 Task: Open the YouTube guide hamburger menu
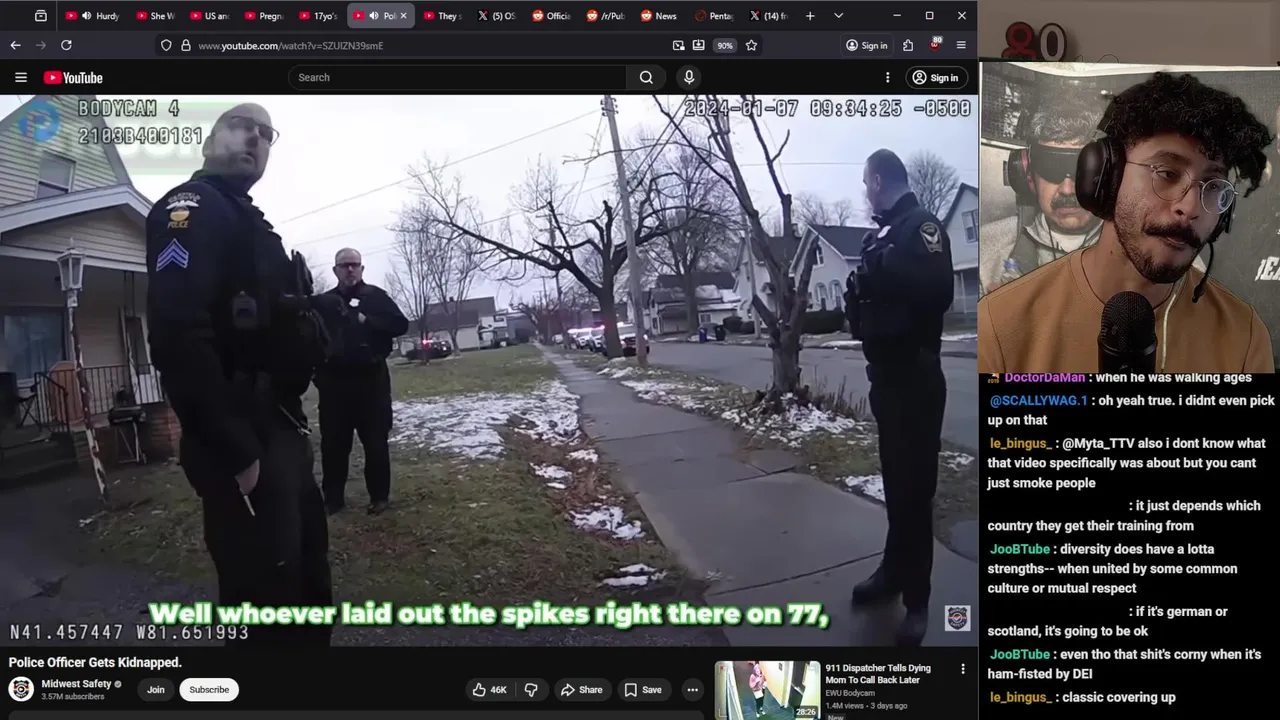pos(20,77)
